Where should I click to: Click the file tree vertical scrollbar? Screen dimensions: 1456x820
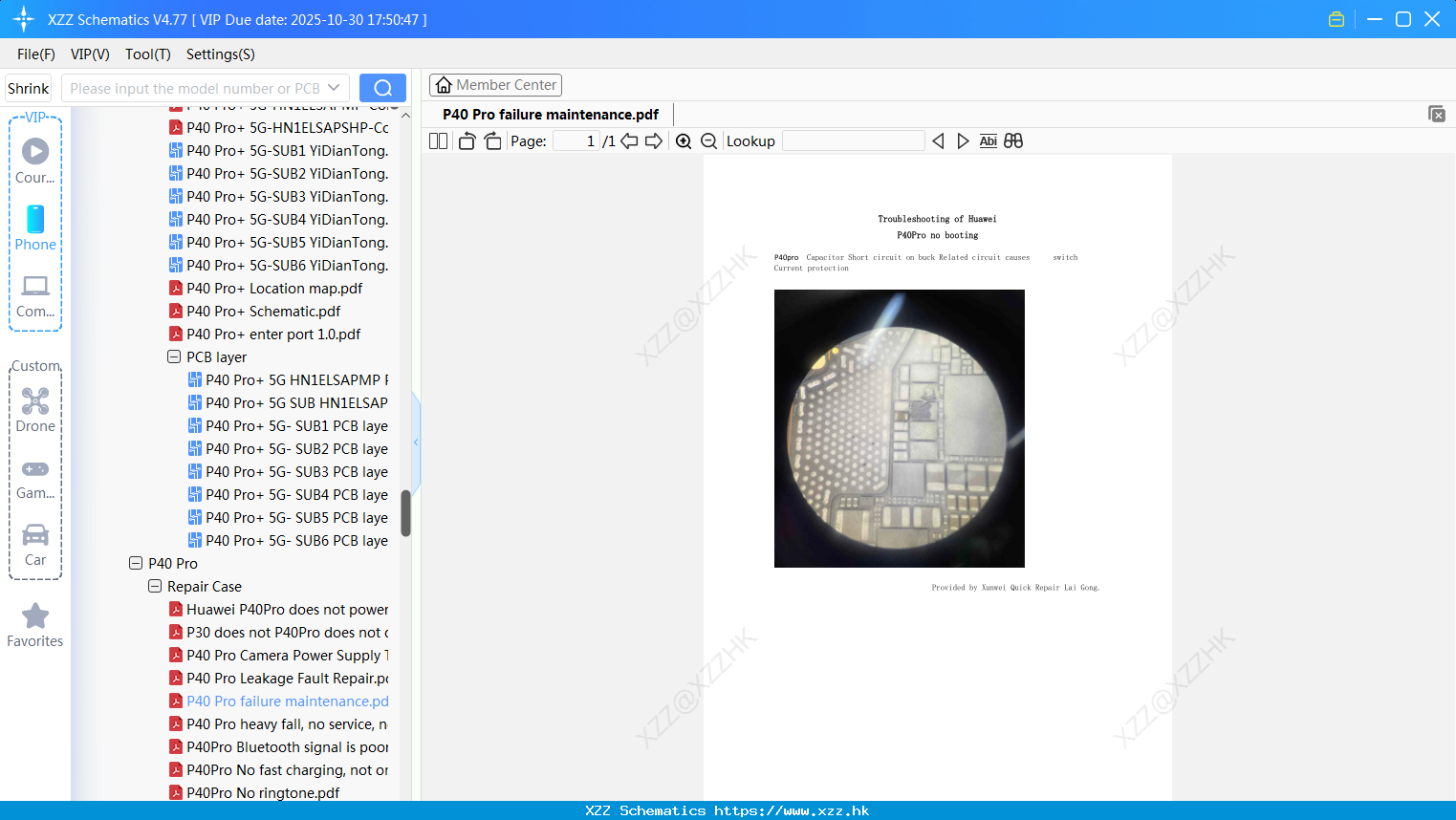405,513
